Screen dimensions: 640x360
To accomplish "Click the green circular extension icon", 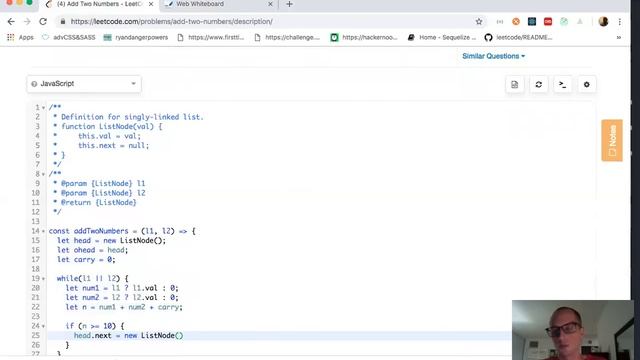I will coord(564,22).
